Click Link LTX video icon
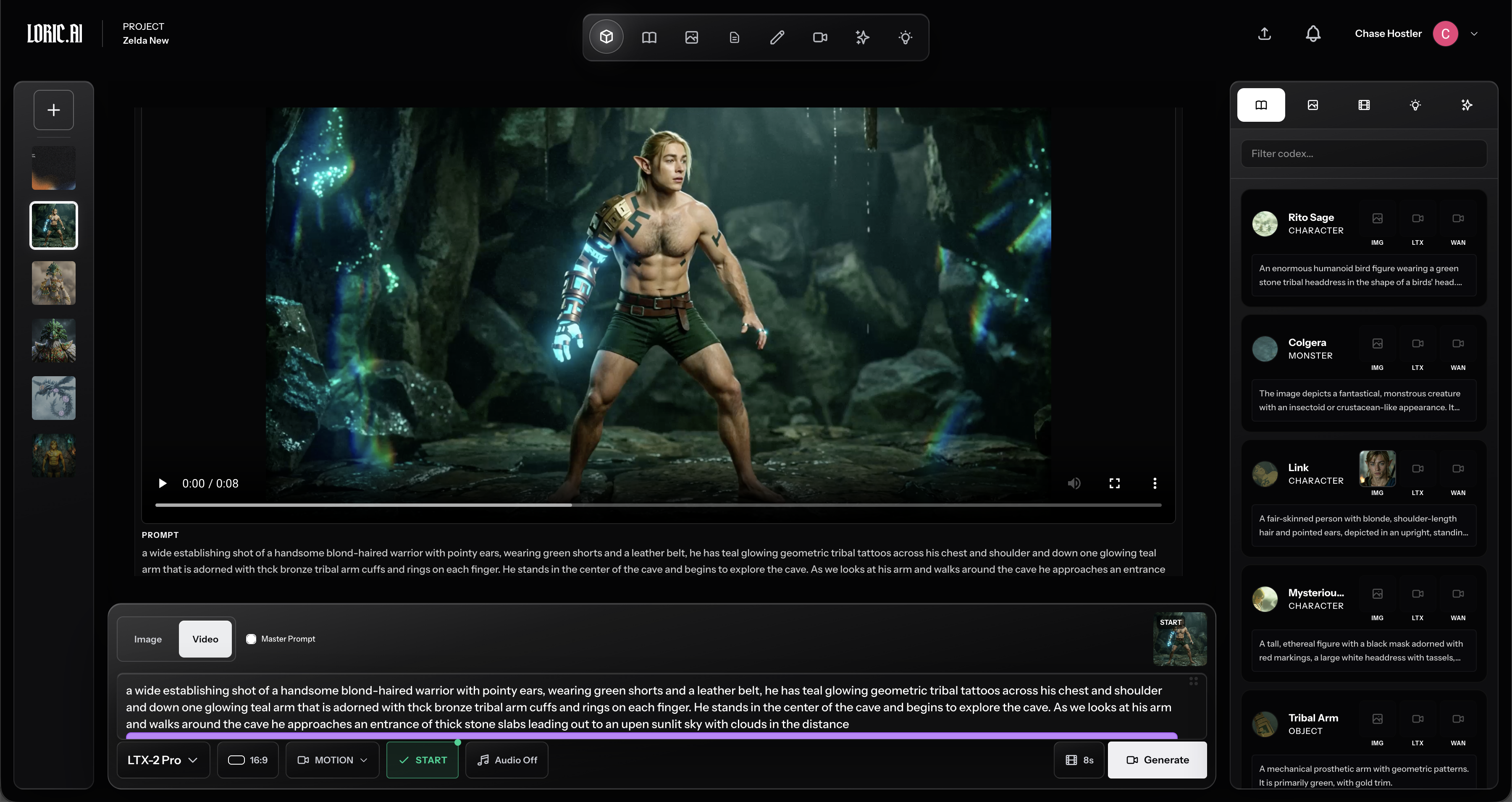 click(x=1417, y=469)
